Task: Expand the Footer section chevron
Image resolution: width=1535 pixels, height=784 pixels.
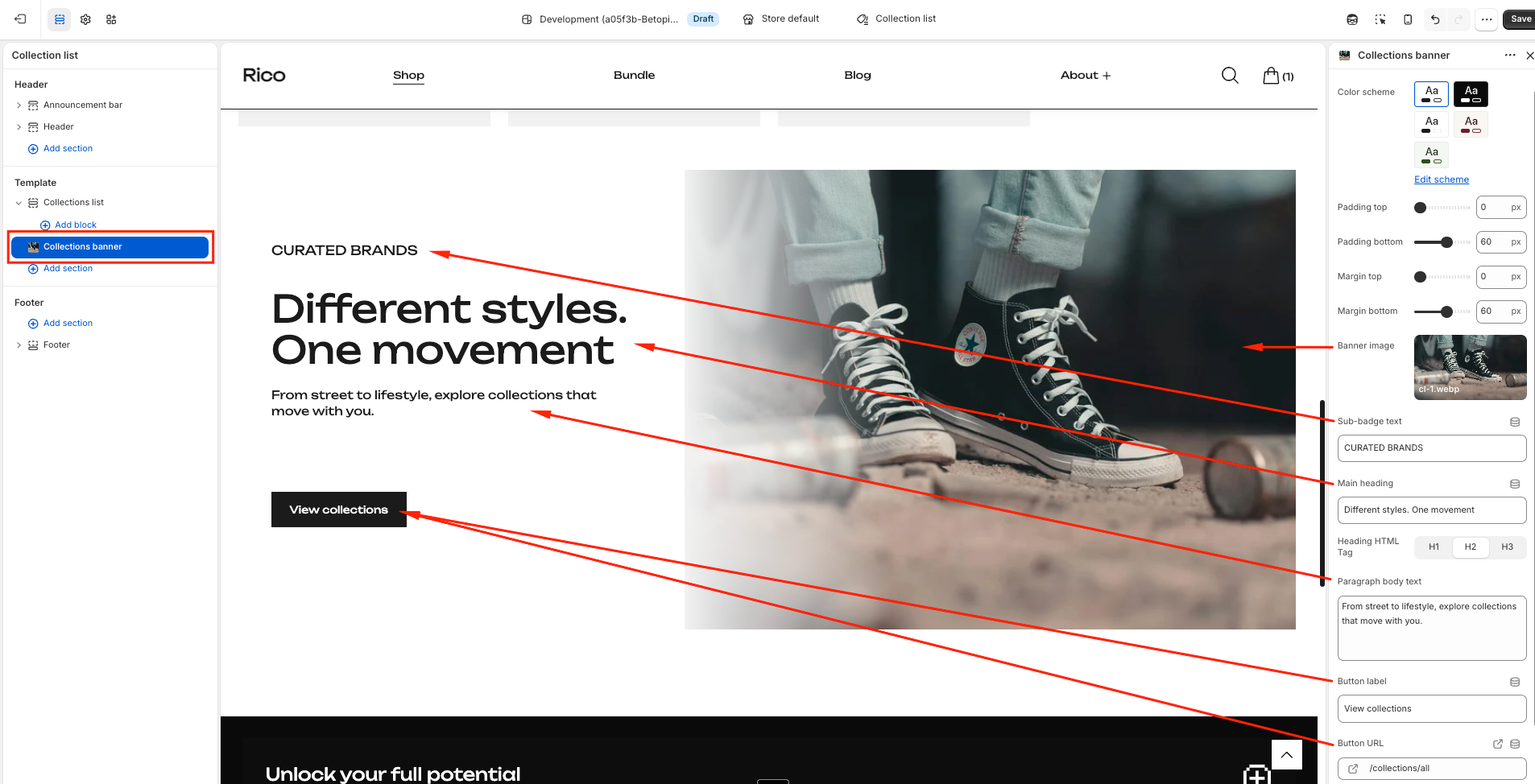Action: pos(19,345)
